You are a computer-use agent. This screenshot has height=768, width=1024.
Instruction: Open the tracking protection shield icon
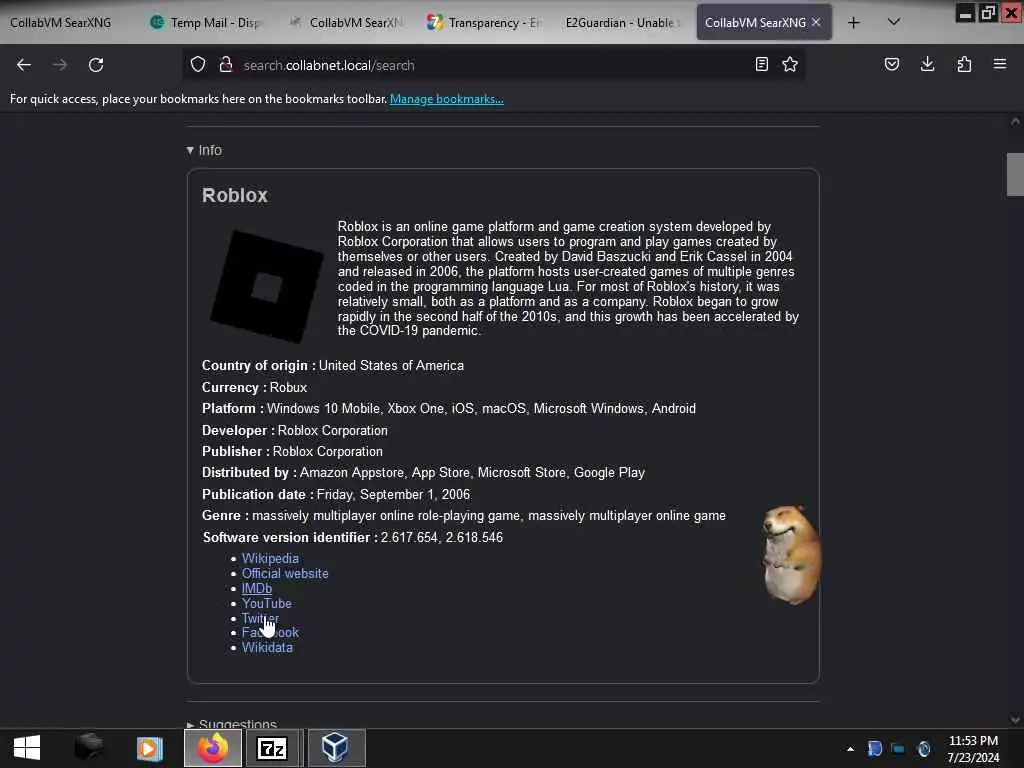(x=198, y=64)
